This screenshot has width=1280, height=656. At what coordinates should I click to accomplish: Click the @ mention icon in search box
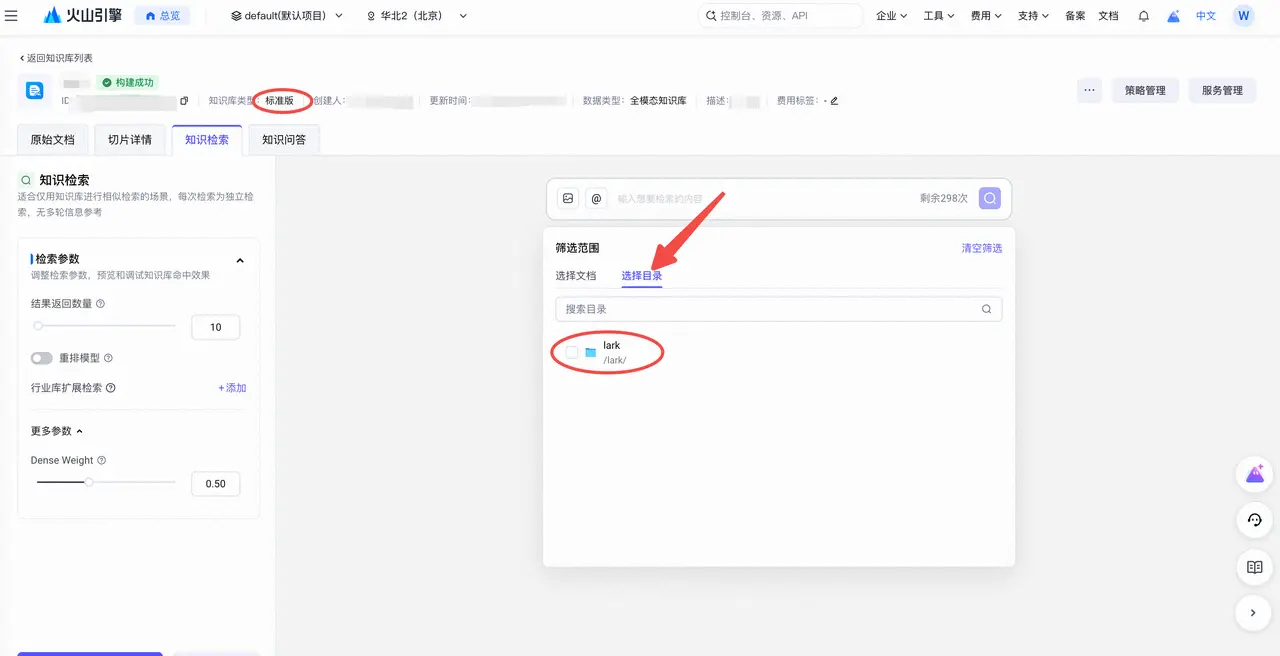[596, 198]
